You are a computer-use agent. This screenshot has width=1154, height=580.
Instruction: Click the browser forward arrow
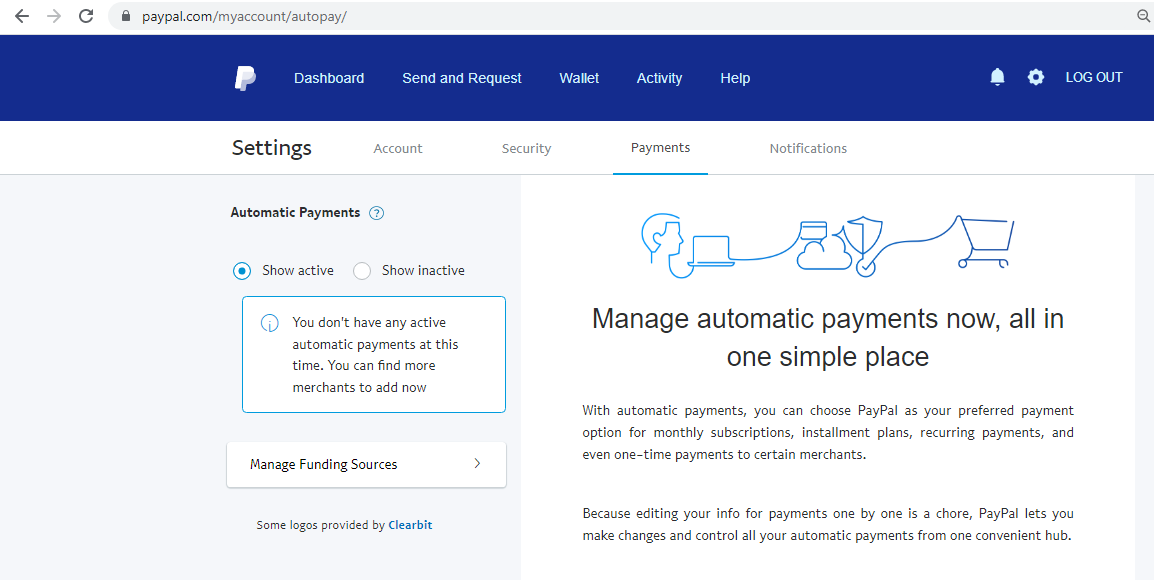tap(54, 16)
